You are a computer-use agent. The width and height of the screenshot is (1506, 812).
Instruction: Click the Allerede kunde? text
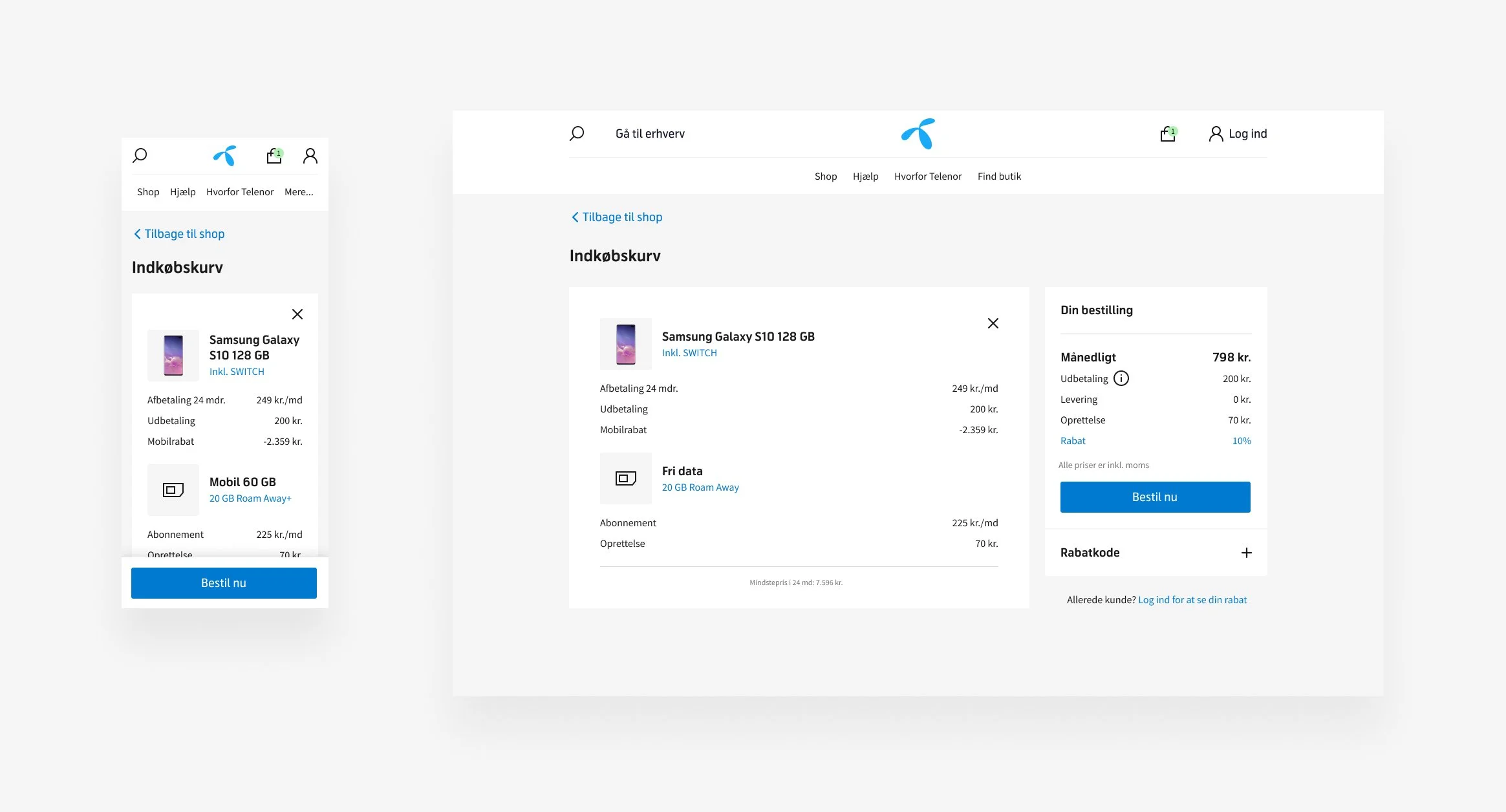(x=1101, y=600)
